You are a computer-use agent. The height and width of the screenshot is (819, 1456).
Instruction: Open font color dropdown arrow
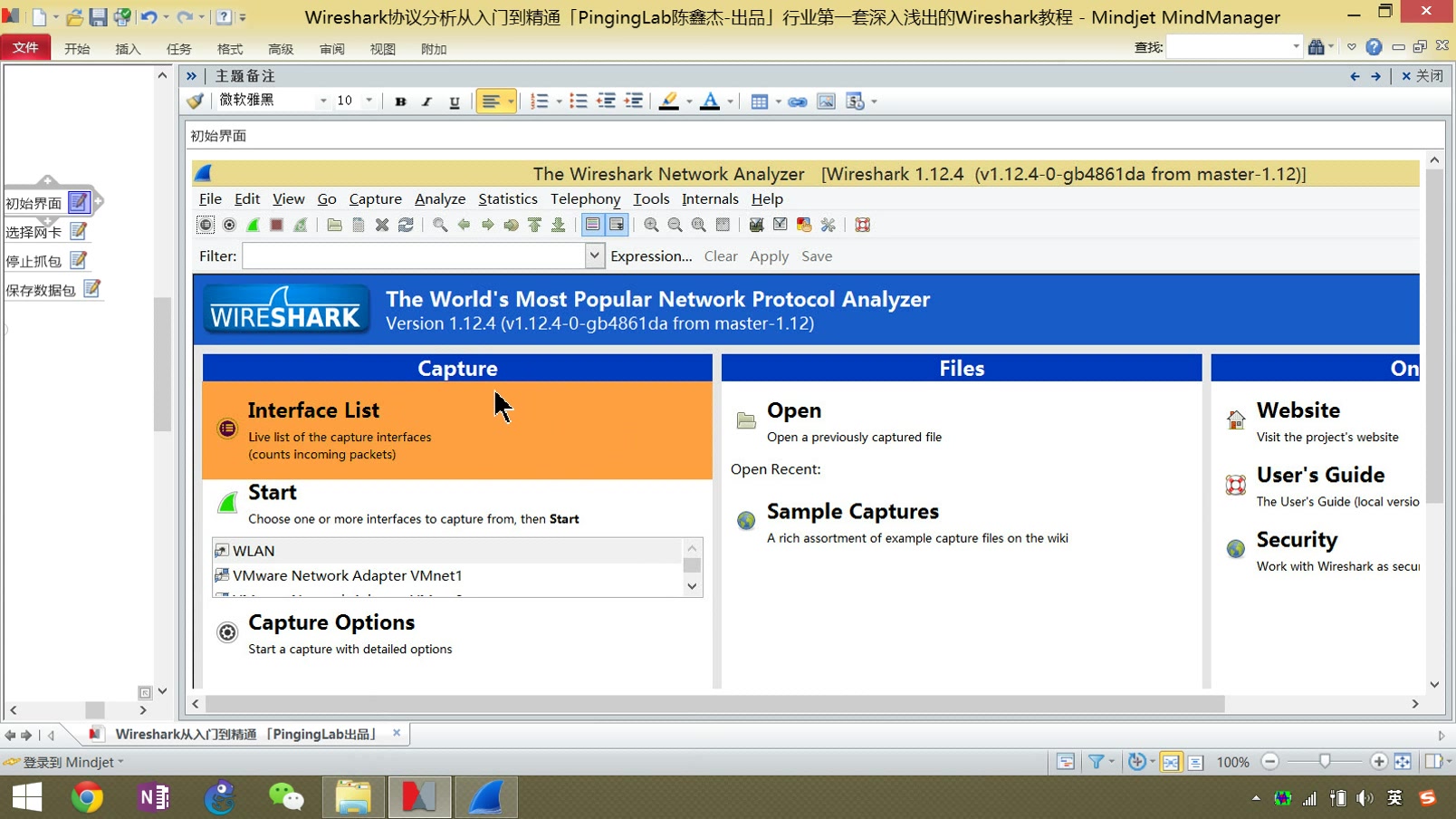(730, 101)
